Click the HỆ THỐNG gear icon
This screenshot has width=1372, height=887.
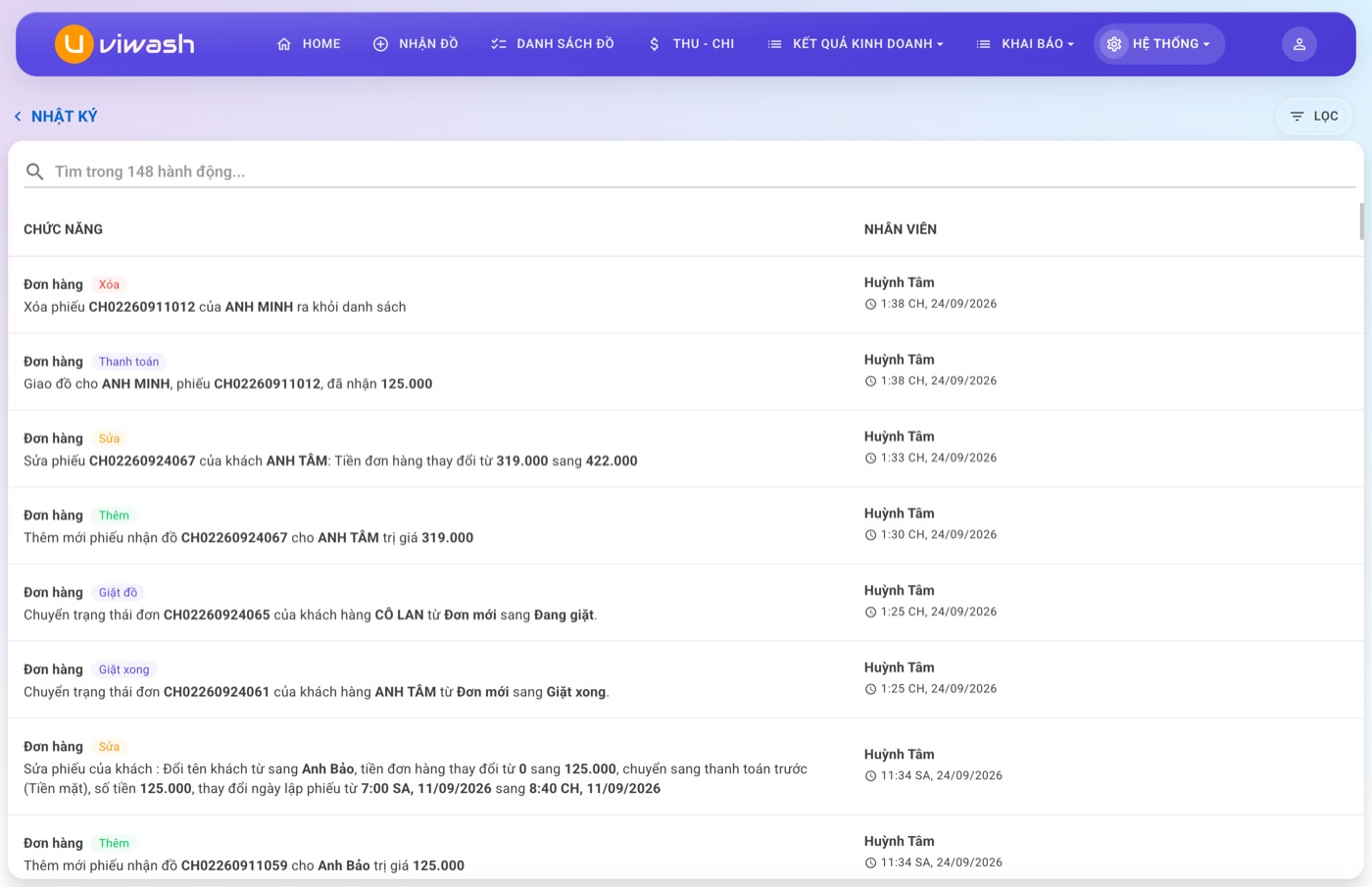[1113, 44]
